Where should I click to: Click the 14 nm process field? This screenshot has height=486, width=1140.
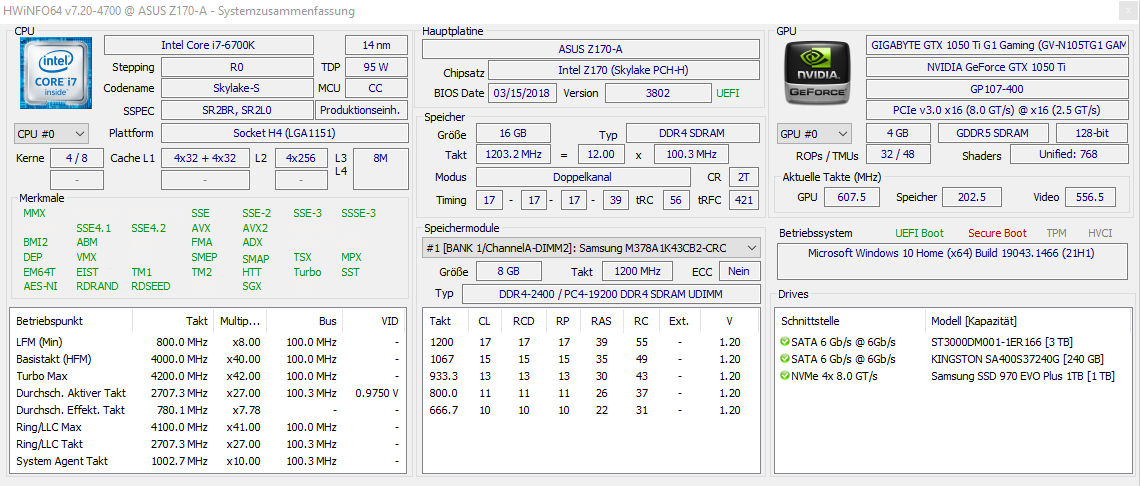(x=376, y=45)
